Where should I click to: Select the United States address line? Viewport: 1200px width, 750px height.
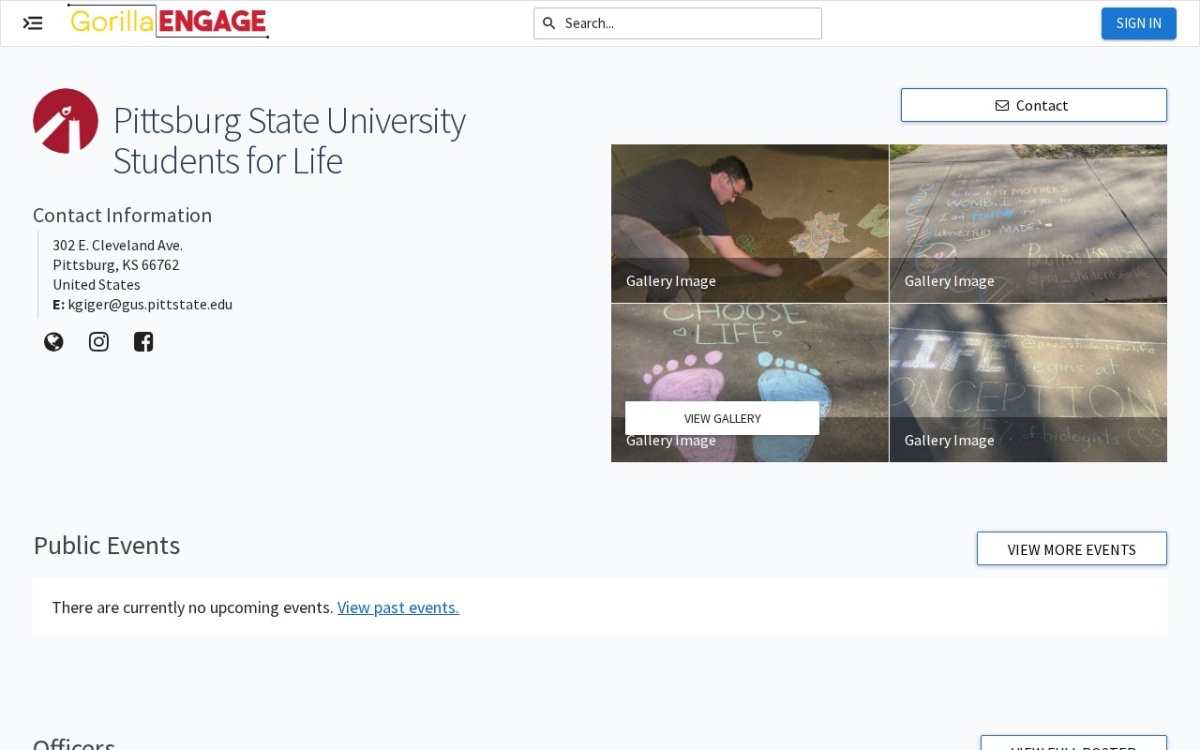(97, 285)
